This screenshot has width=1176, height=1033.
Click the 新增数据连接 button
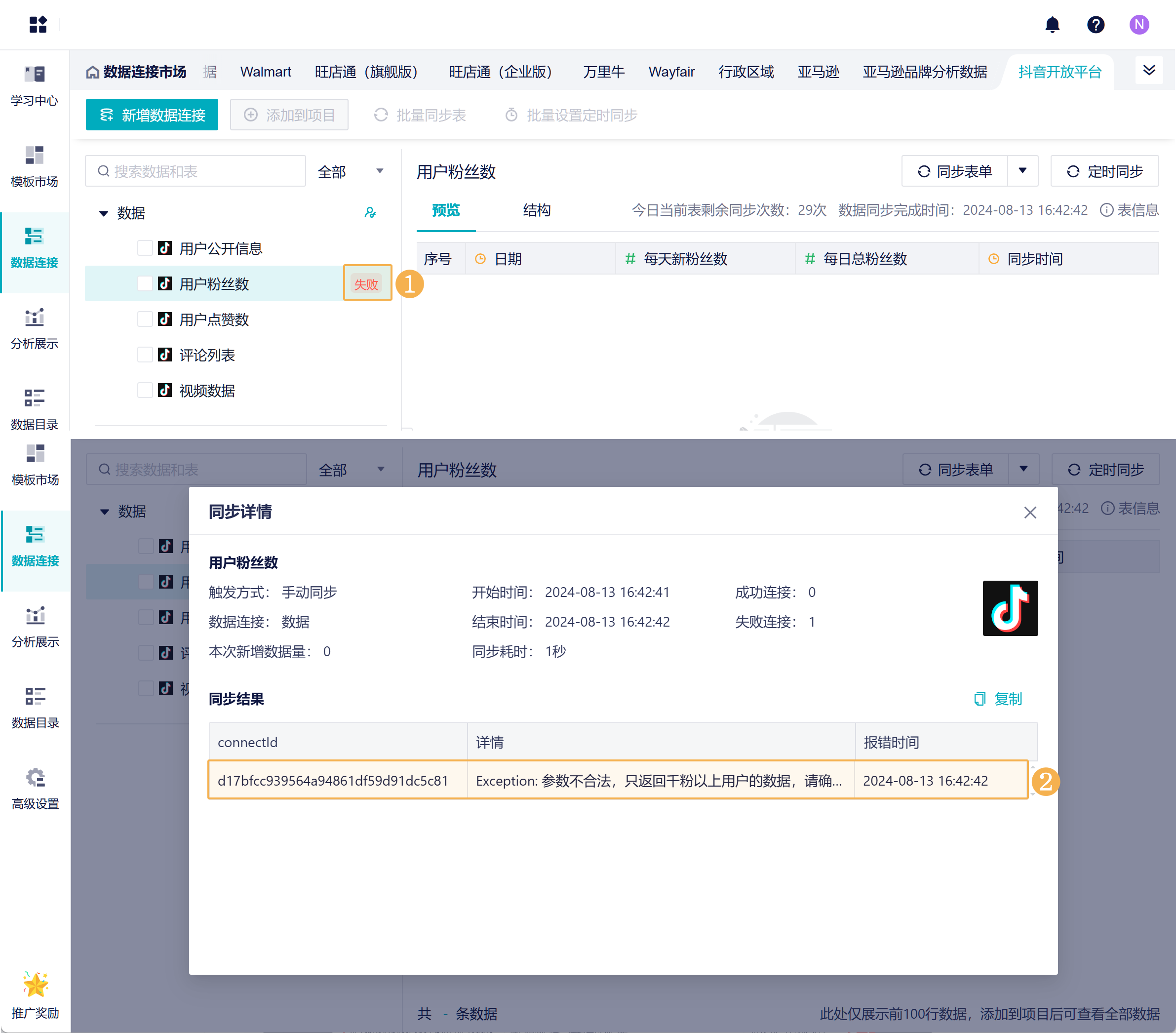pyautogui.click(x=152, y=115)
